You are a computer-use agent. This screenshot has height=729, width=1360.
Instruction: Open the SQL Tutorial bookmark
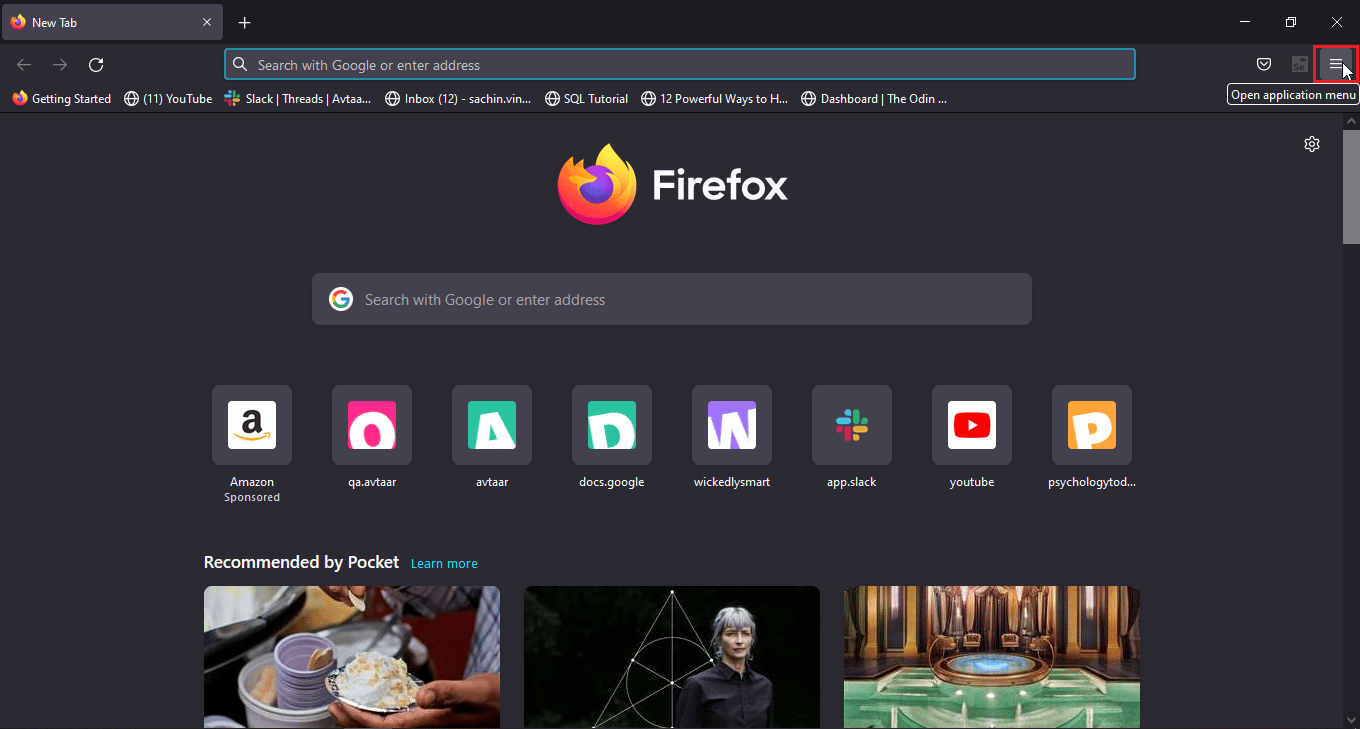click(587, 99)
